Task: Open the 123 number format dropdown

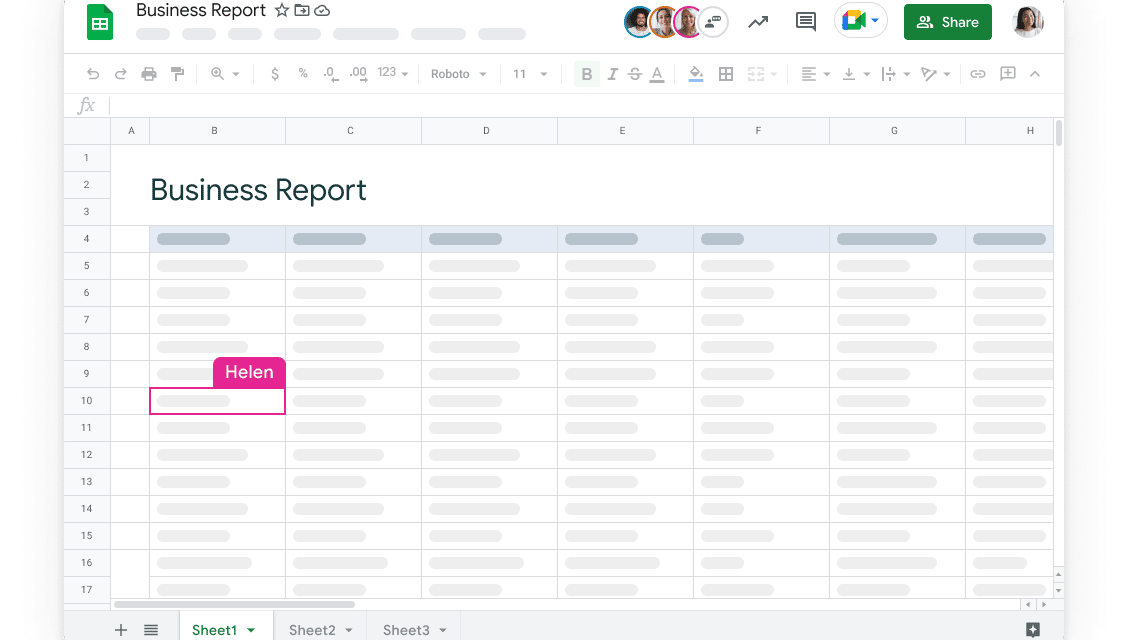Action: coord(392,74)
